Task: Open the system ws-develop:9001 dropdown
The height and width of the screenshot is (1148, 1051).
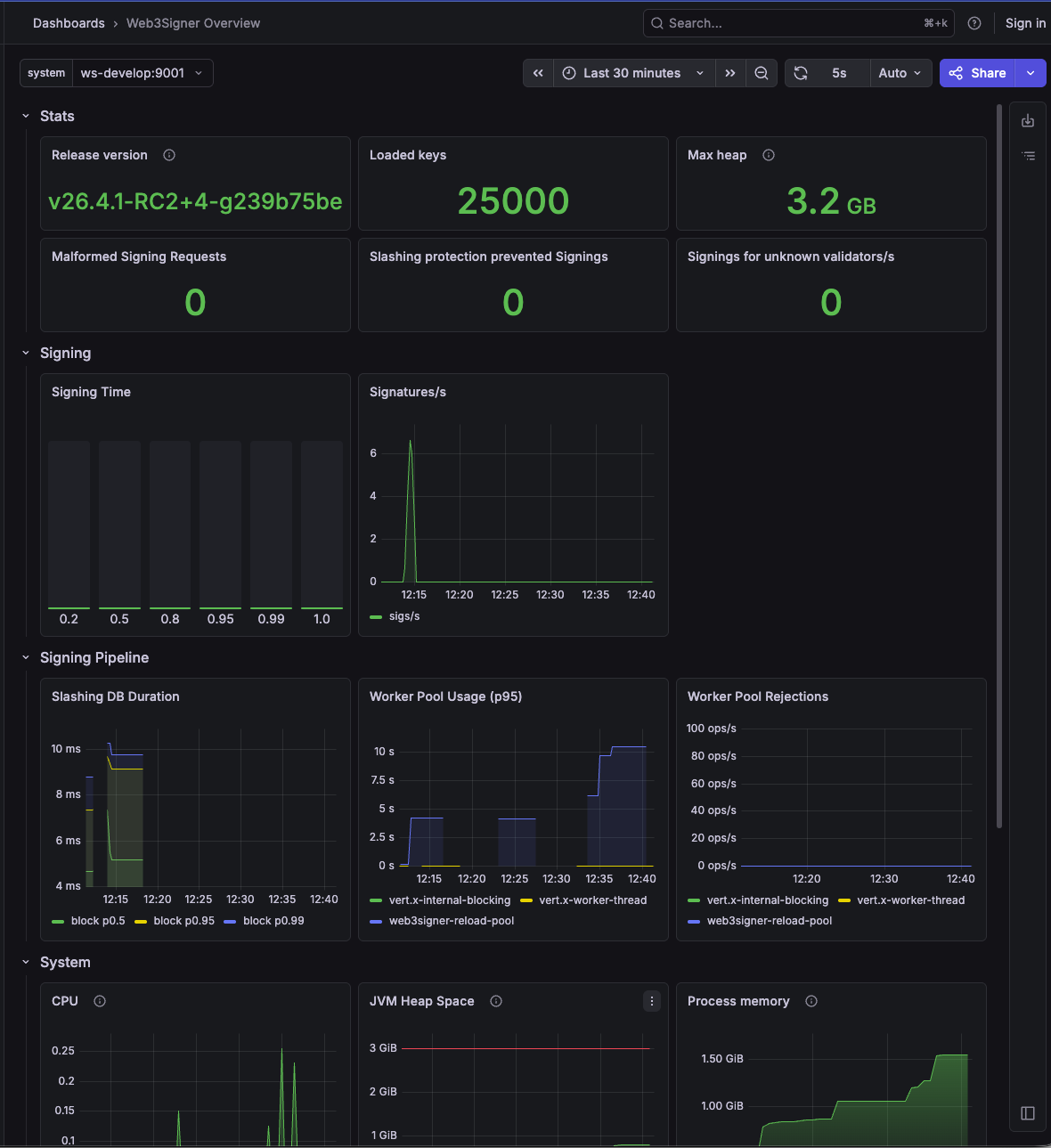Action: [142, 73]
